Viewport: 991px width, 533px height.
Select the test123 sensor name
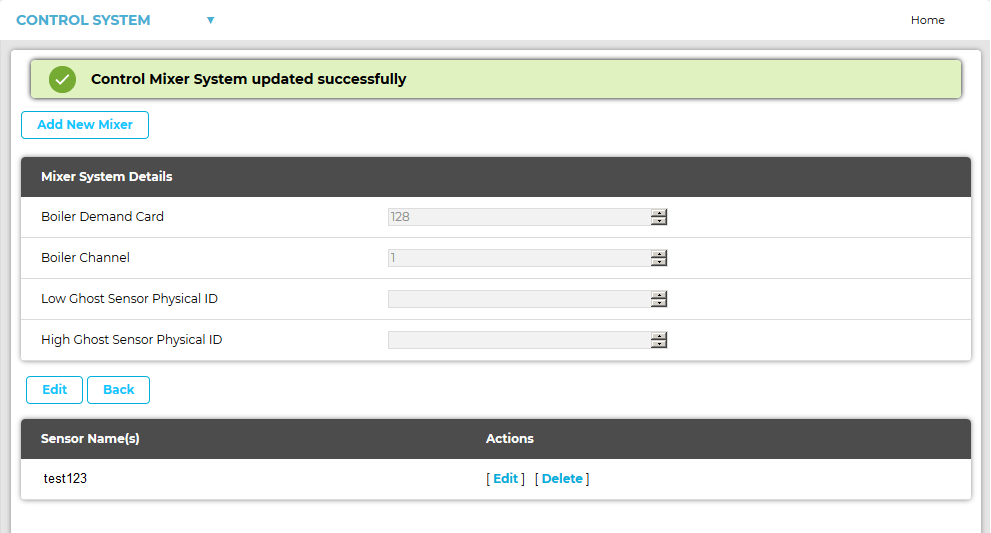click(65, 479)
